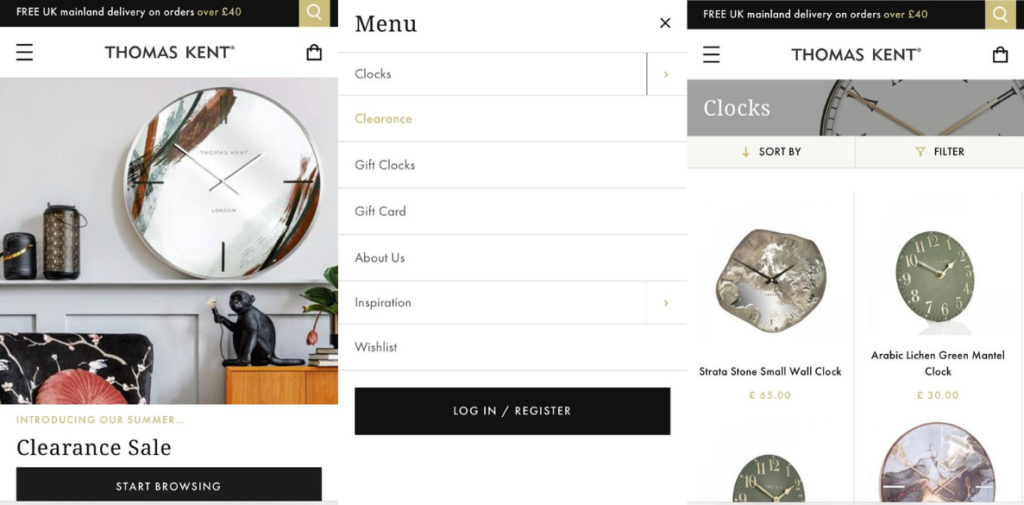
Task: Open Arabic Lichen Green Mantel Clock link
Action: click(x=937, y=363)
